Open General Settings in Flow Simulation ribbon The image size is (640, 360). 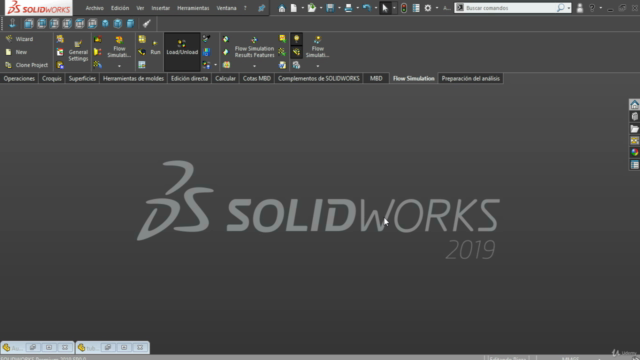pyautogui.click(x=78, y=51)
